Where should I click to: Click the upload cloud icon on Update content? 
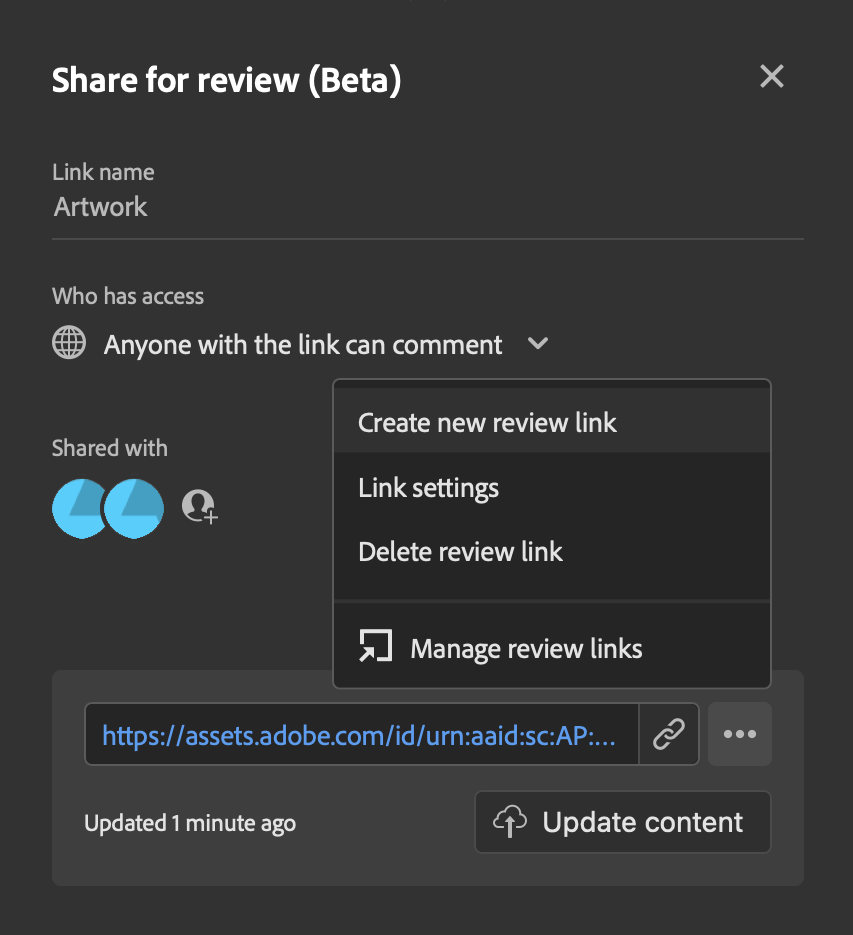pyautogui.click(x=510, y=821)
